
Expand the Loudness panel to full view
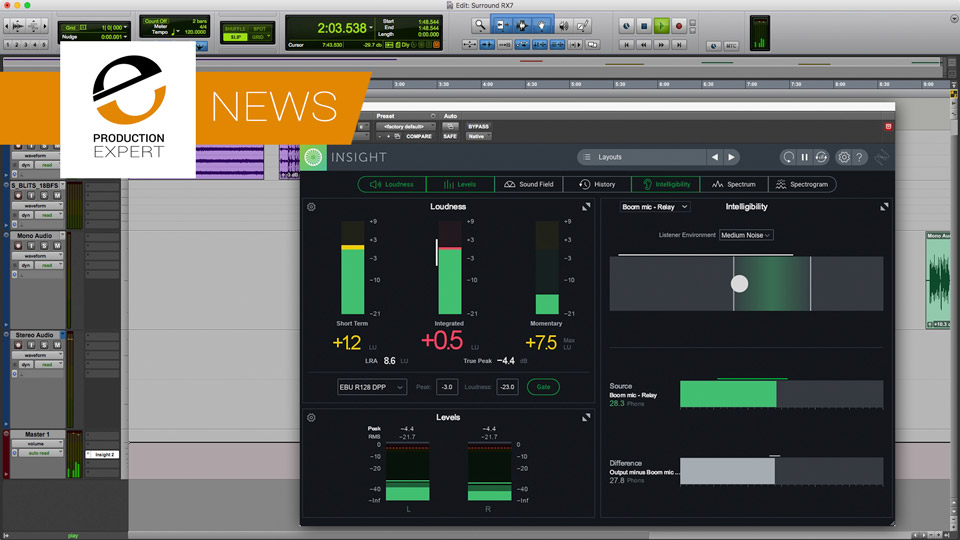(586, 207)
